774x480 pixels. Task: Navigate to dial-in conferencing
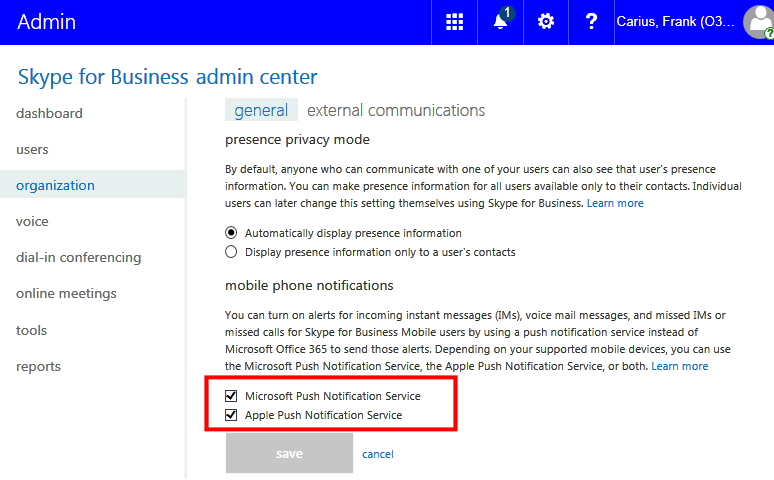point(78,257)
